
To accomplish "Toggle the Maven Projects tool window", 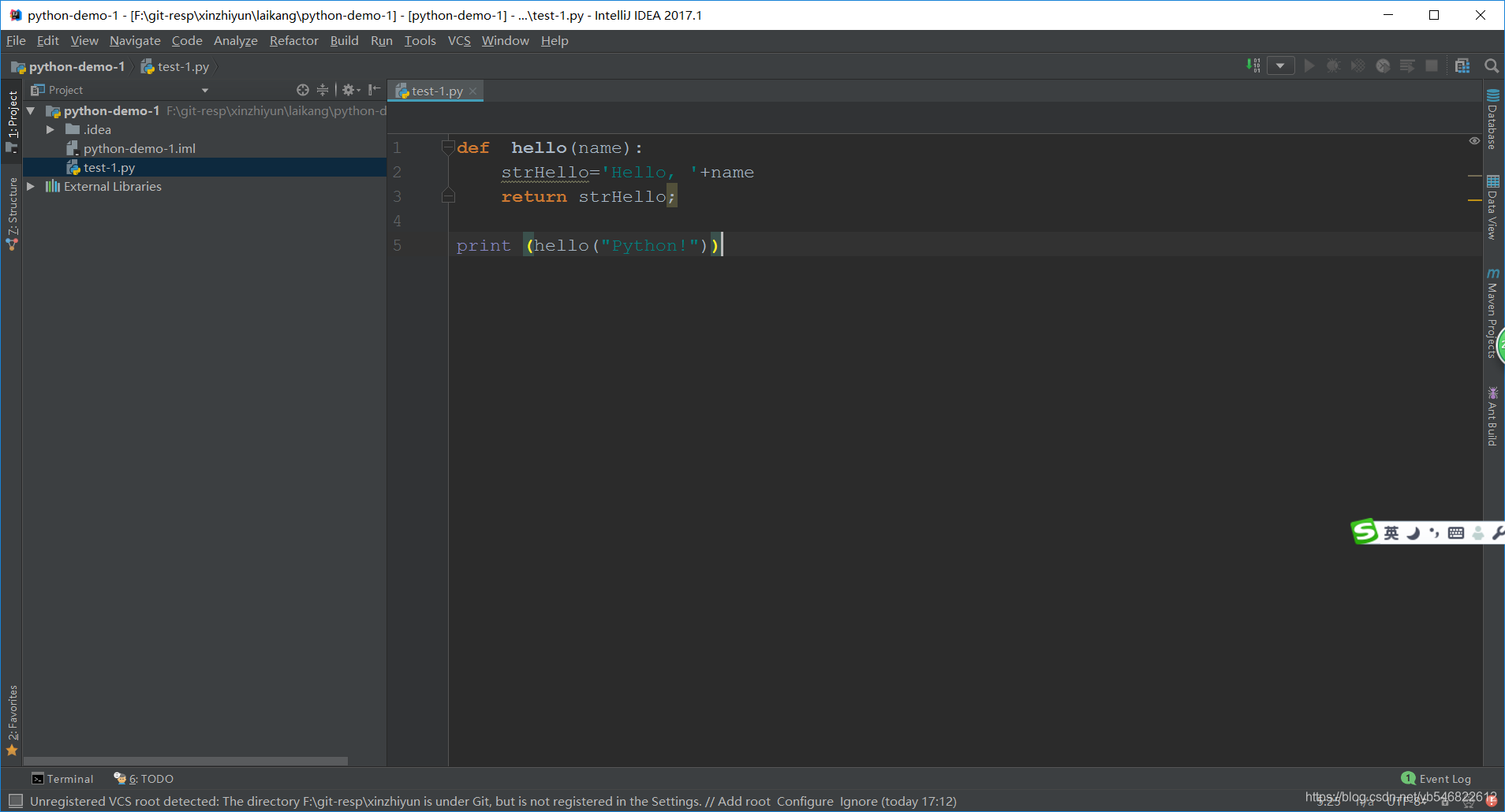I will point(1492,313).
